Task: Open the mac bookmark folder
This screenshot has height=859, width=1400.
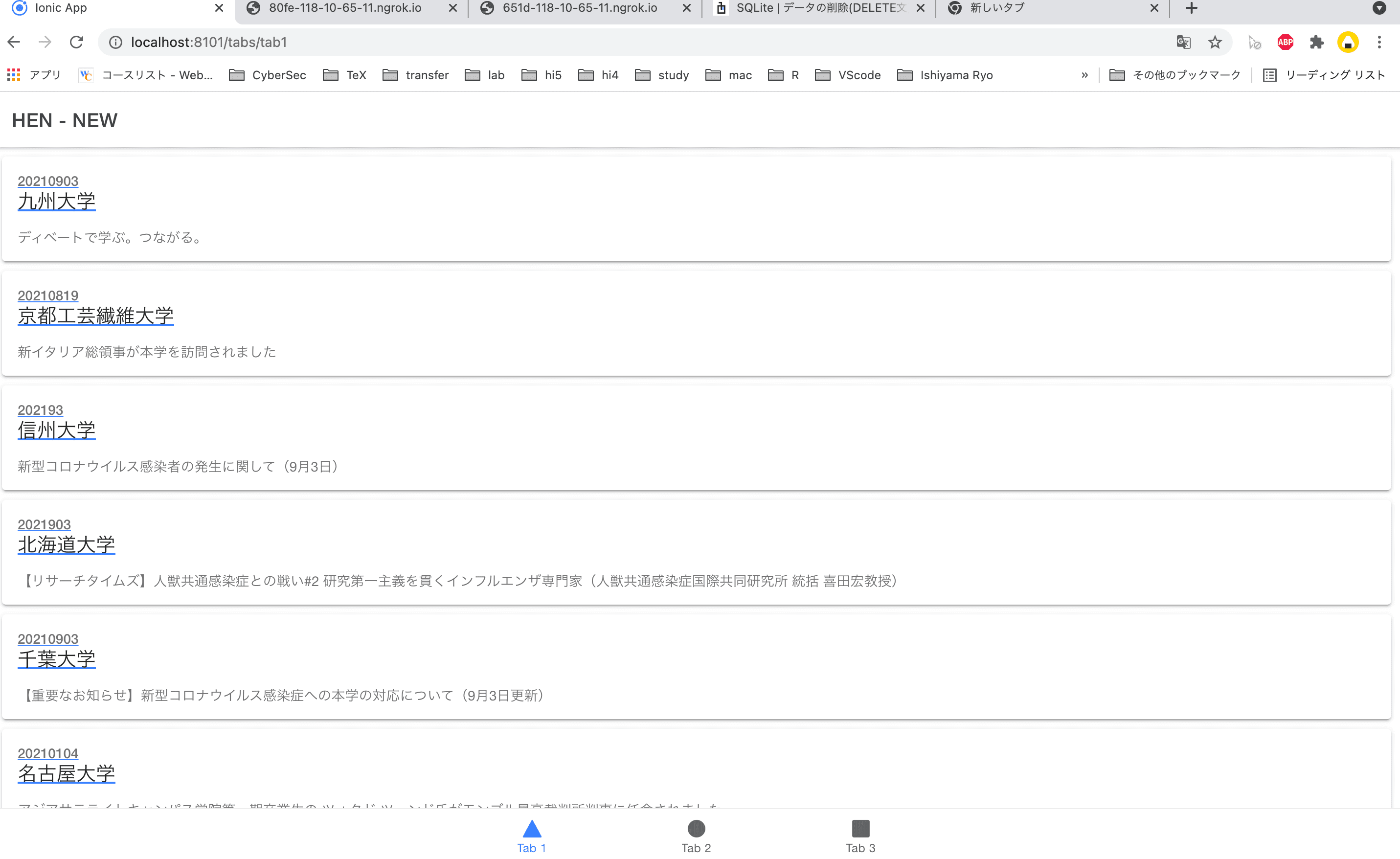Action: click(x=729, y=75)
